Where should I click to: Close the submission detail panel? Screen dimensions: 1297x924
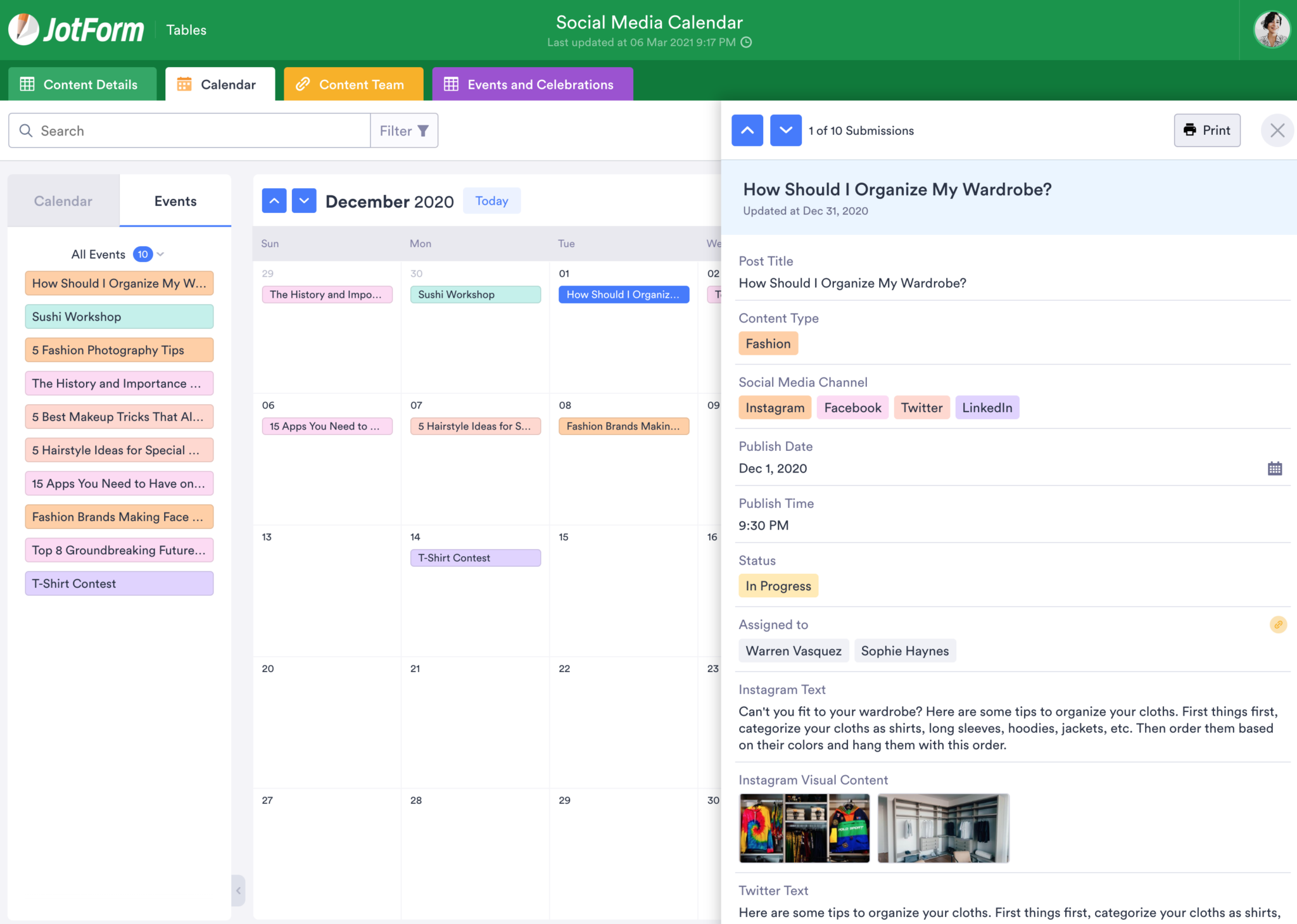point(1277,130)
